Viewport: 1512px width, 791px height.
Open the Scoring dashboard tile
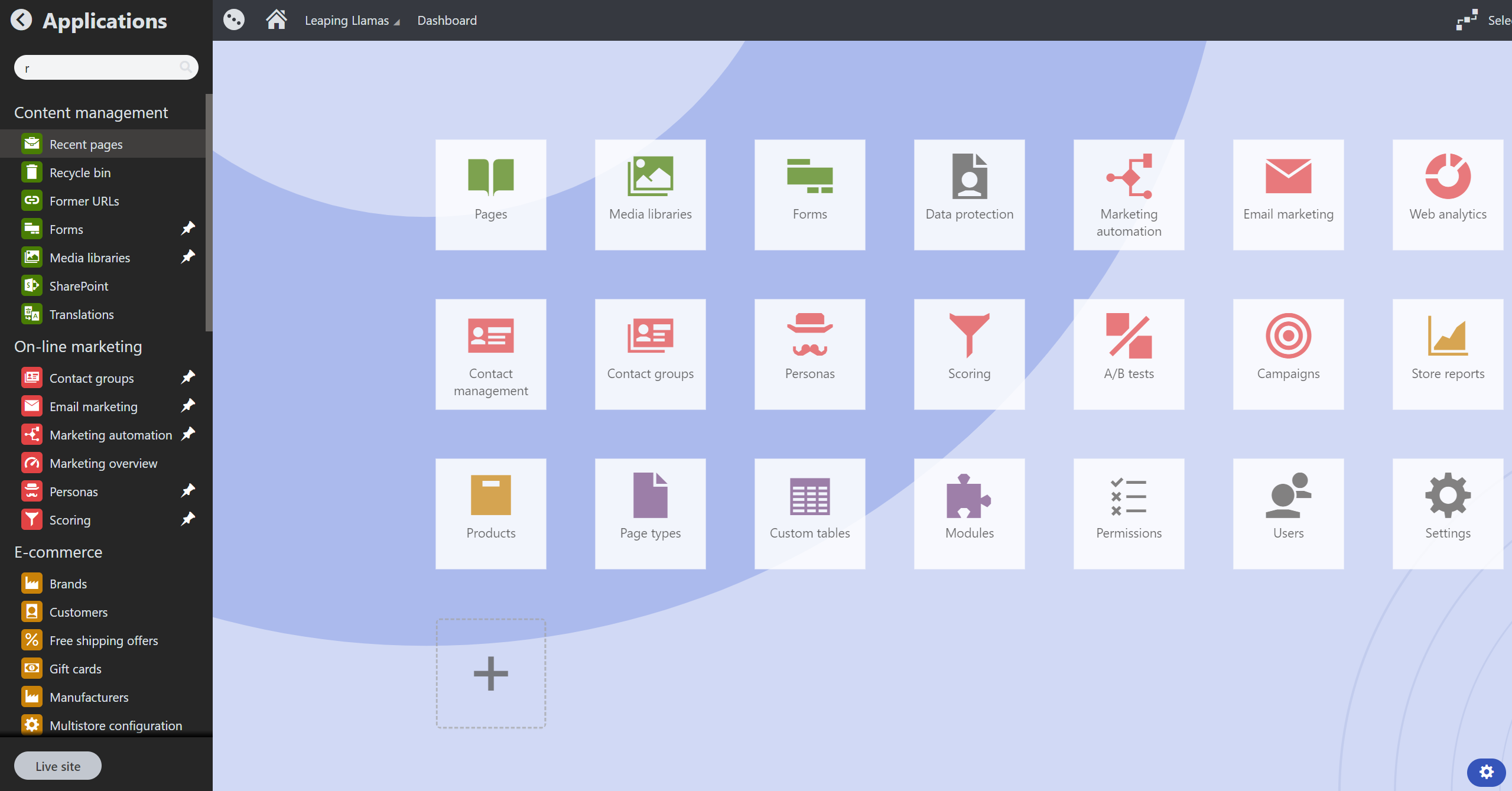click(969, 354)
